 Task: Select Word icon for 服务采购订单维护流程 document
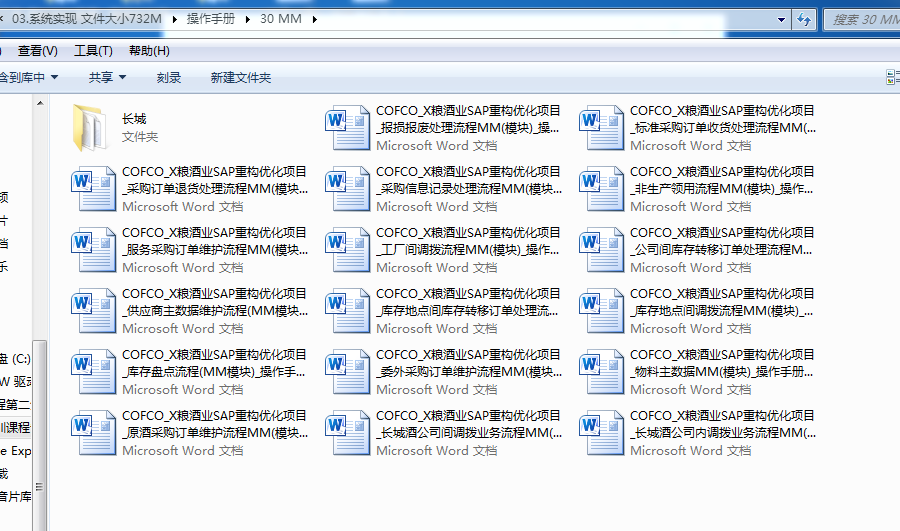click(x=94, y=249)
